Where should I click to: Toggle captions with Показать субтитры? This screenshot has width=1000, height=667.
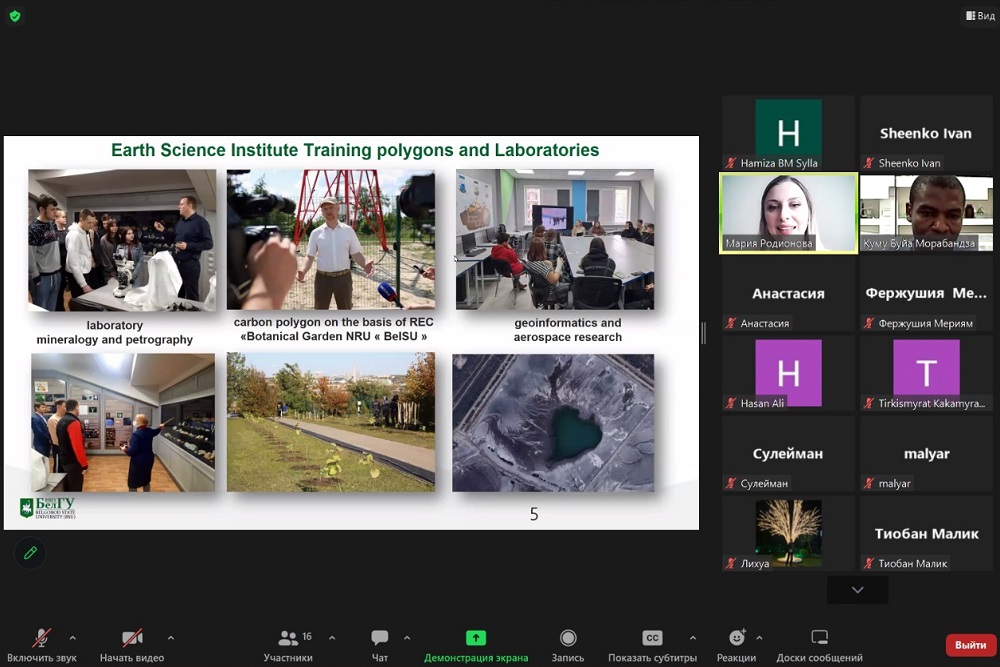coord(652,645)
